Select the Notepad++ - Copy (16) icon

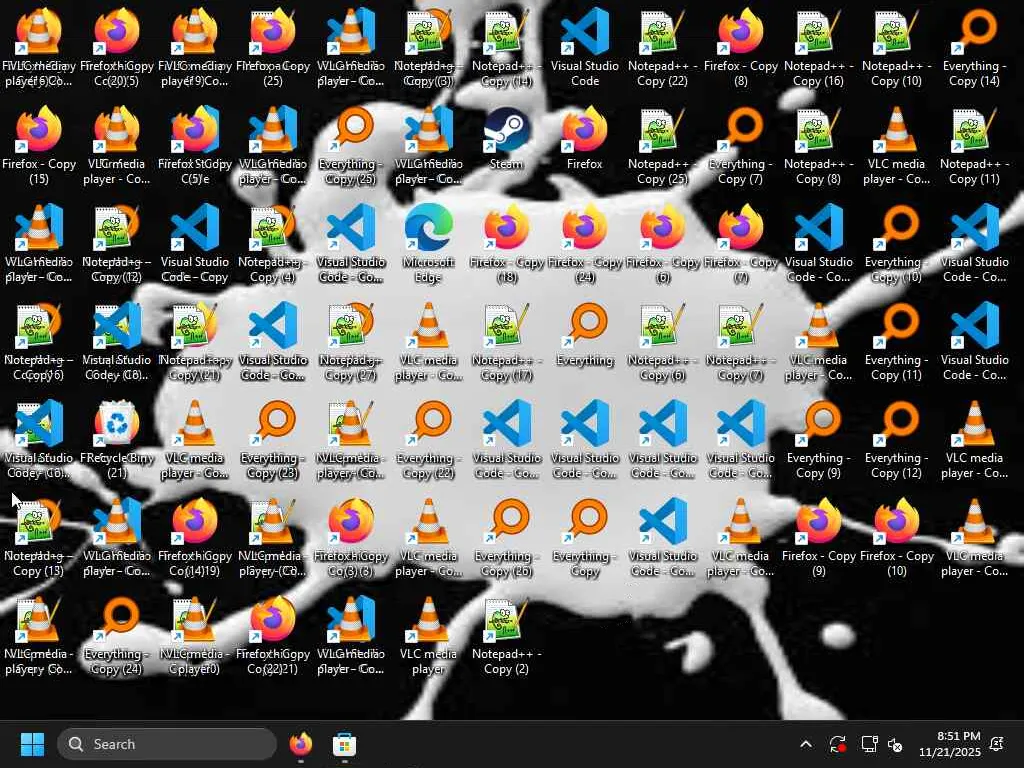(818, 48)
